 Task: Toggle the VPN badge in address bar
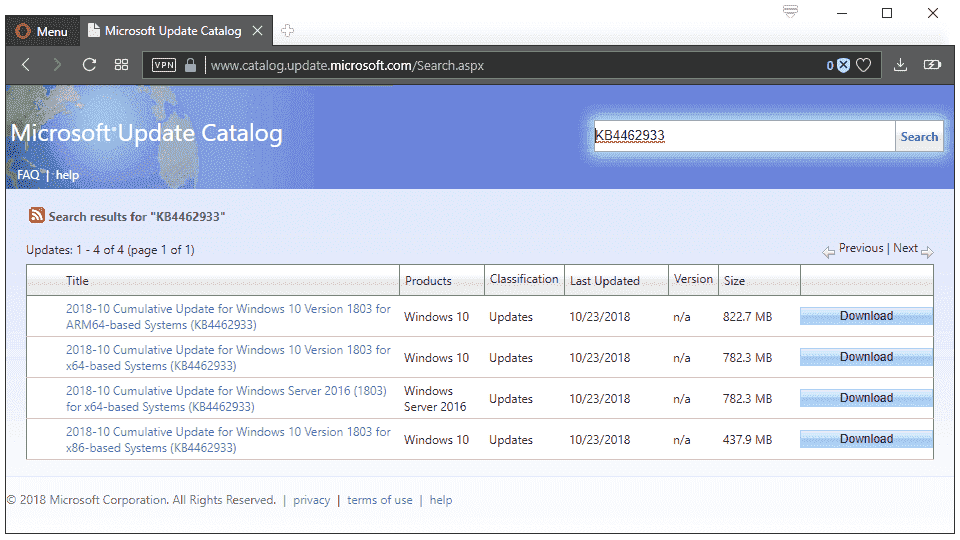[x=163, y=65]
